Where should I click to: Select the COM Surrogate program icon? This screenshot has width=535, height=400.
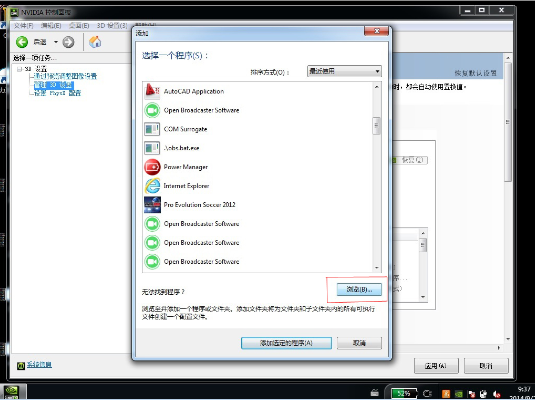click(152, 129)
